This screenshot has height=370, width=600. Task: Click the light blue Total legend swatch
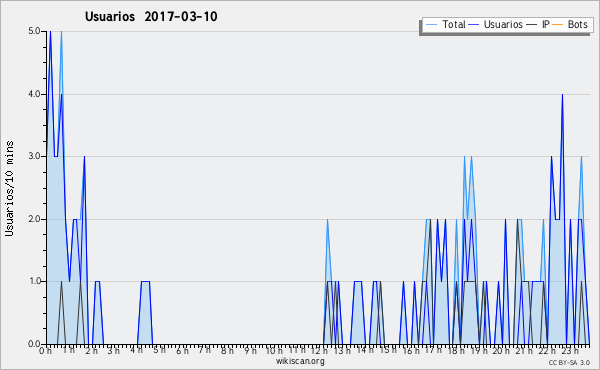pyautogui.click(x=431, y=25)
